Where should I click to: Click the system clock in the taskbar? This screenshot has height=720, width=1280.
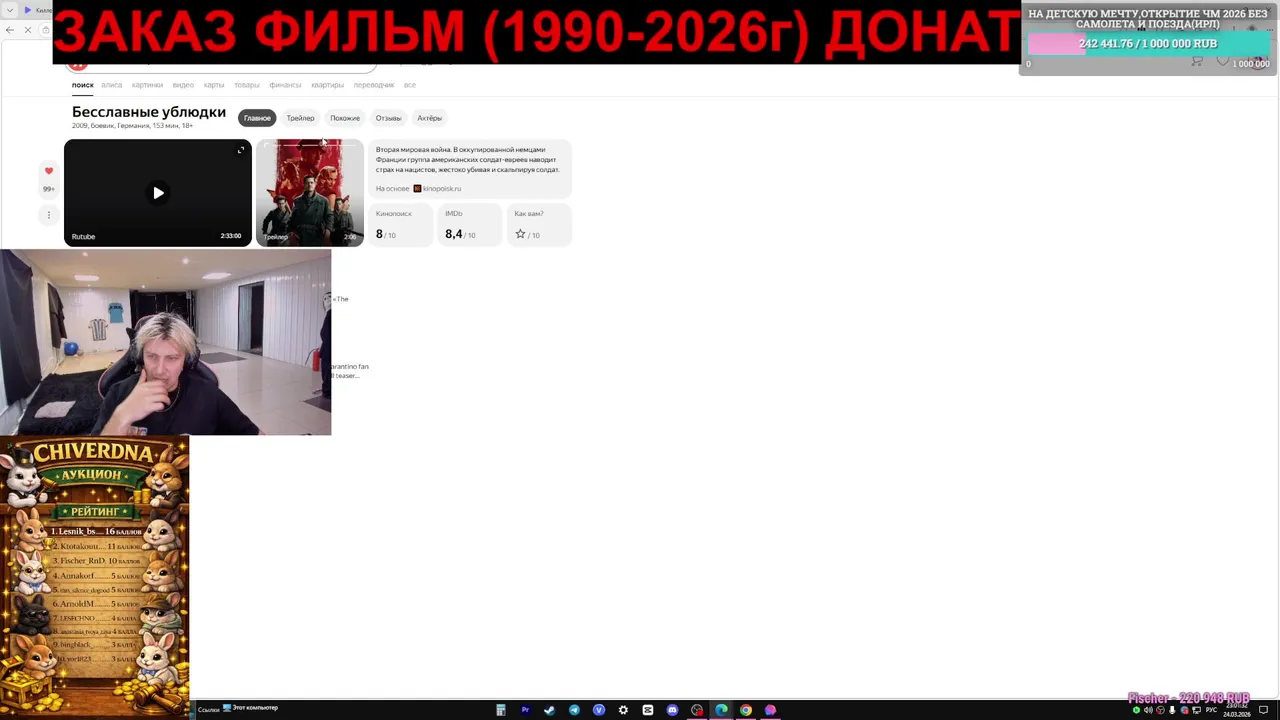[1237, 710]
